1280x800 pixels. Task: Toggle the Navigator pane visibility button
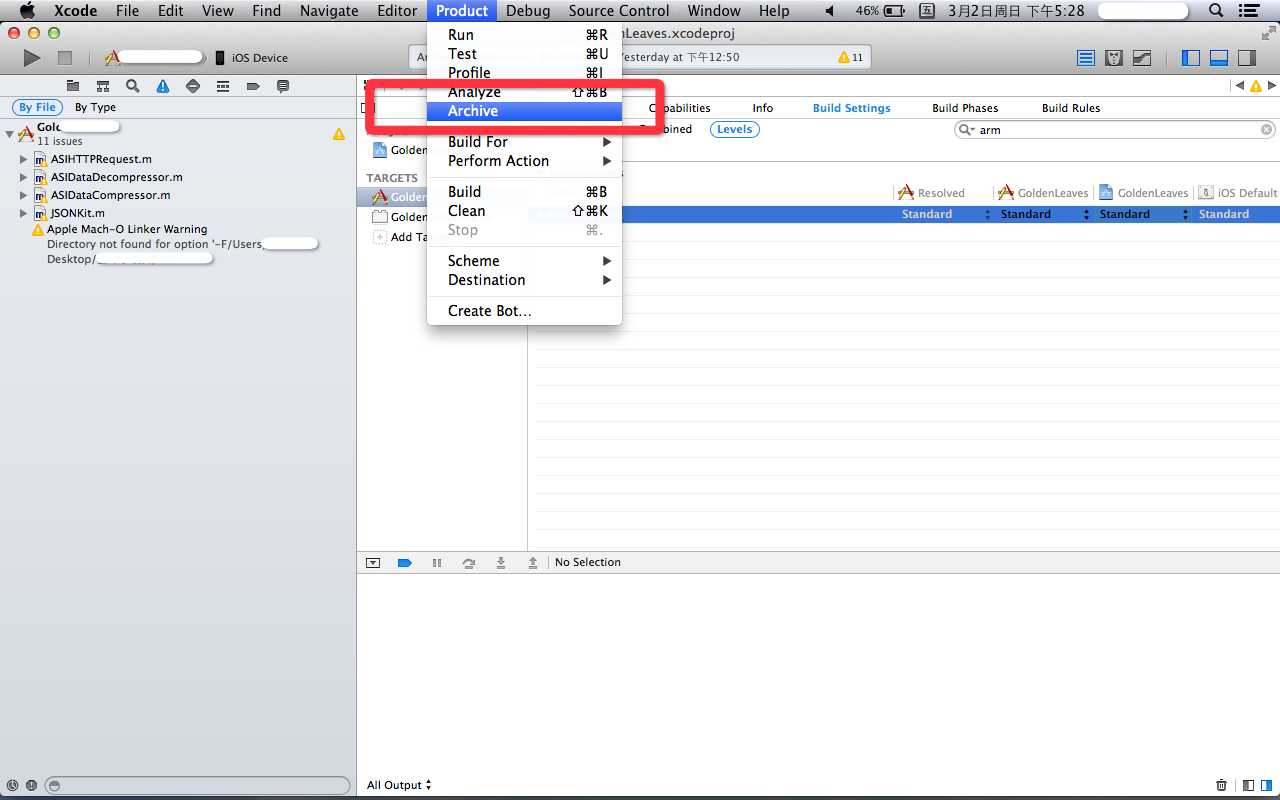tap(1191, 58)
